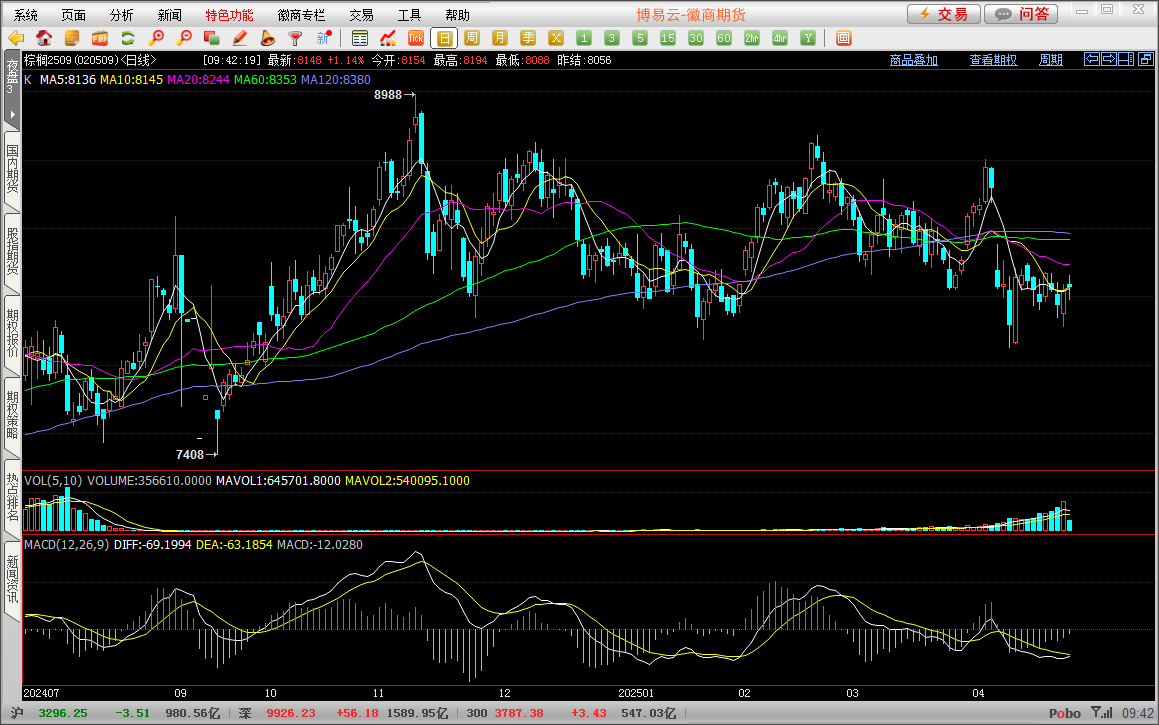Viewport: 1159px width, 725px height.
Task: Click the funnel filter icon
Action: click(295, 38)
